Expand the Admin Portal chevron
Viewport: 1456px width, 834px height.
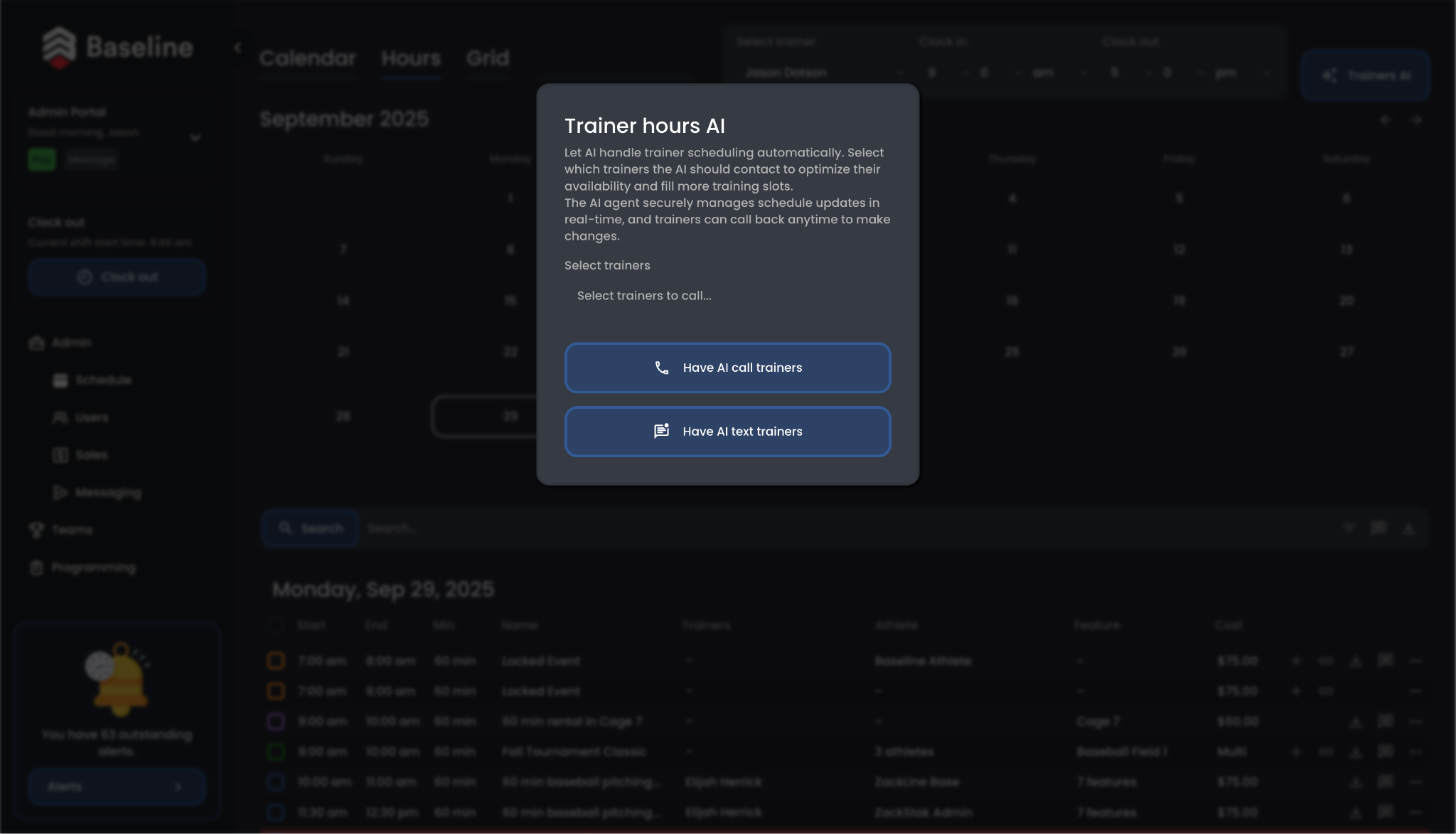tap(196, 137)
